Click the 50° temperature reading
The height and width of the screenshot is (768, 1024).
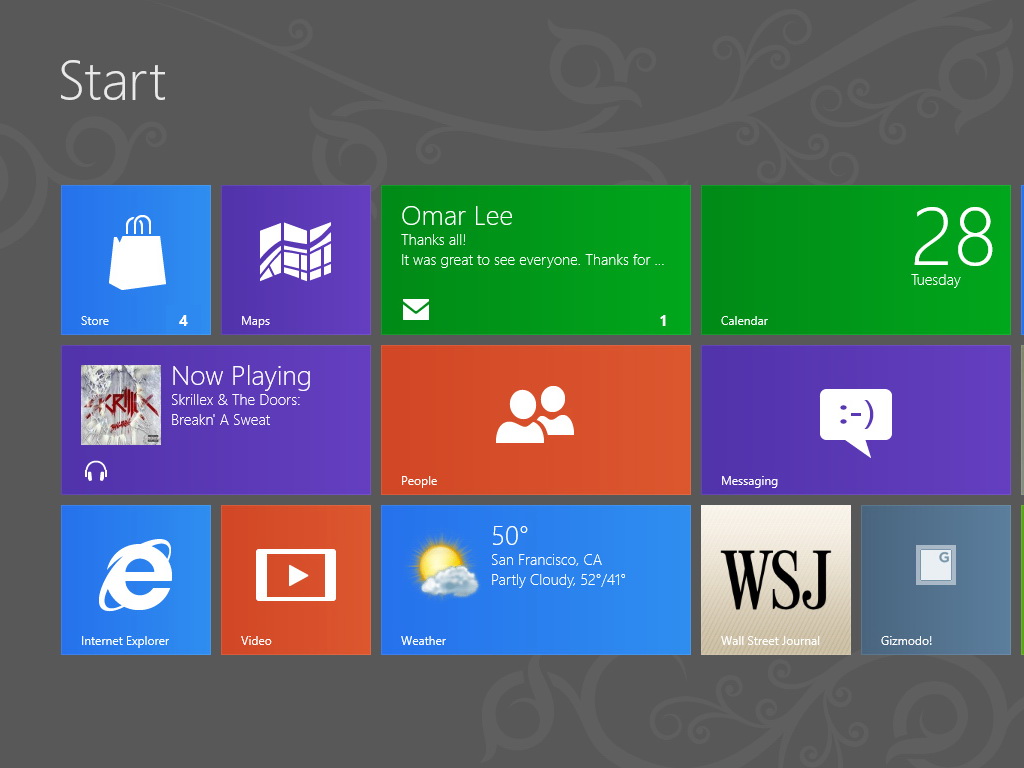point(510,536)
